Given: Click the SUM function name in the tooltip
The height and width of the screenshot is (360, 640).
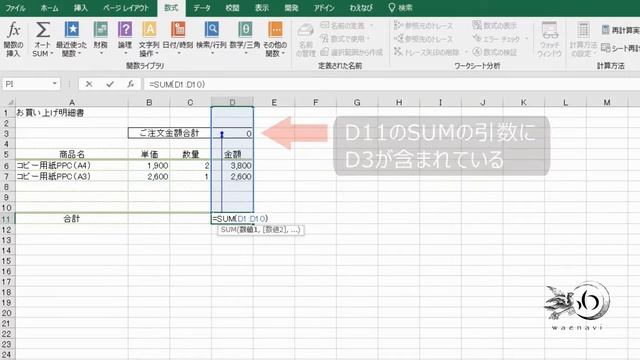Looking at the screenshot, I should click(x=229, y=230).
